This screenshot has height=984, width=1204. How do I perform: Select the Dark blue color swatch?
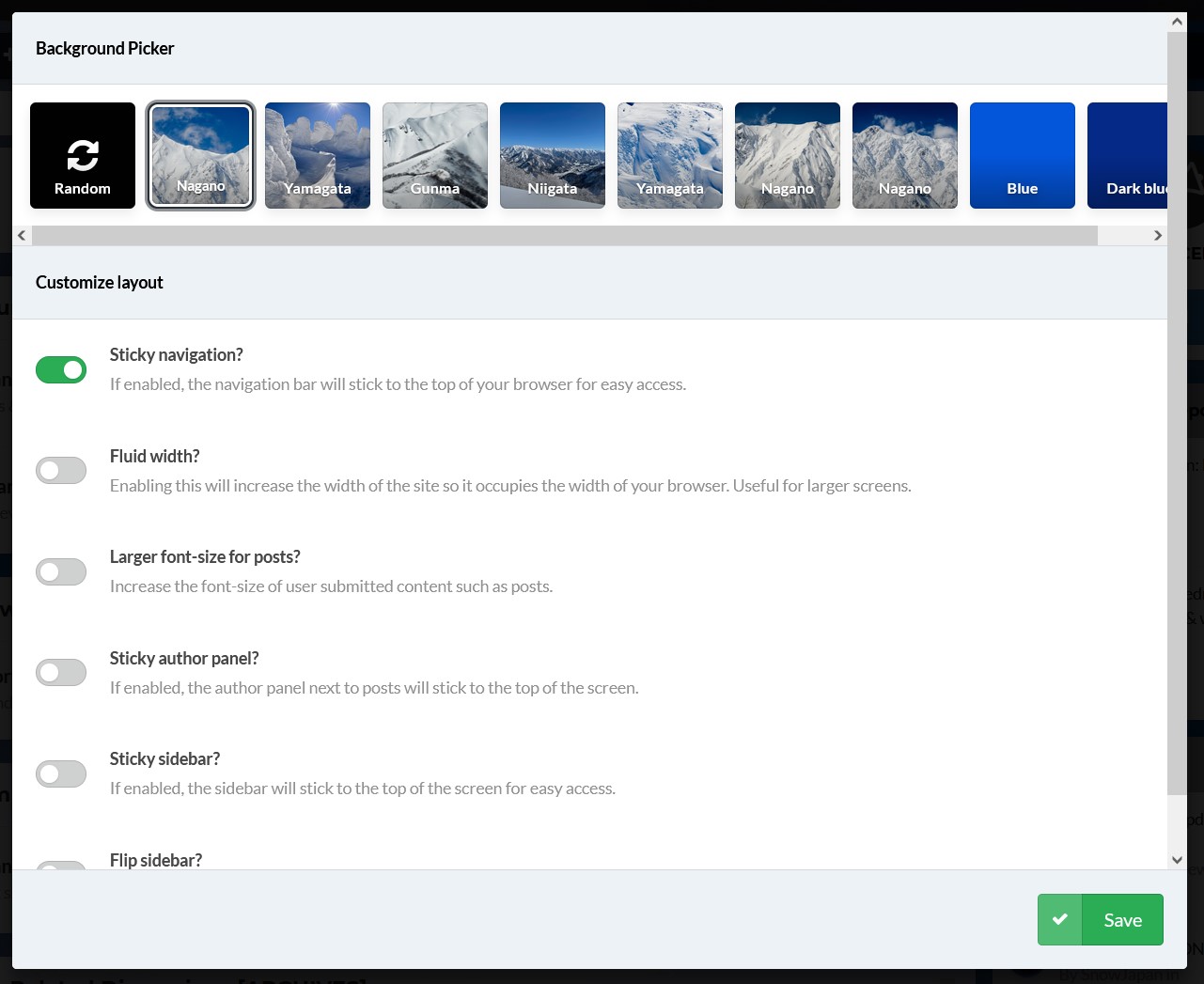point(1127,155)
